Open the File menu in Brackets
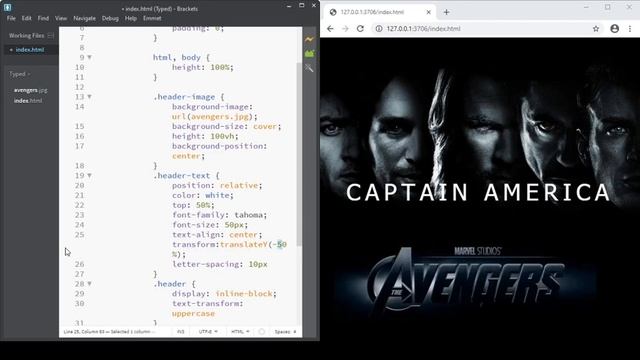The image size is (640, 360). pos(11,18)
